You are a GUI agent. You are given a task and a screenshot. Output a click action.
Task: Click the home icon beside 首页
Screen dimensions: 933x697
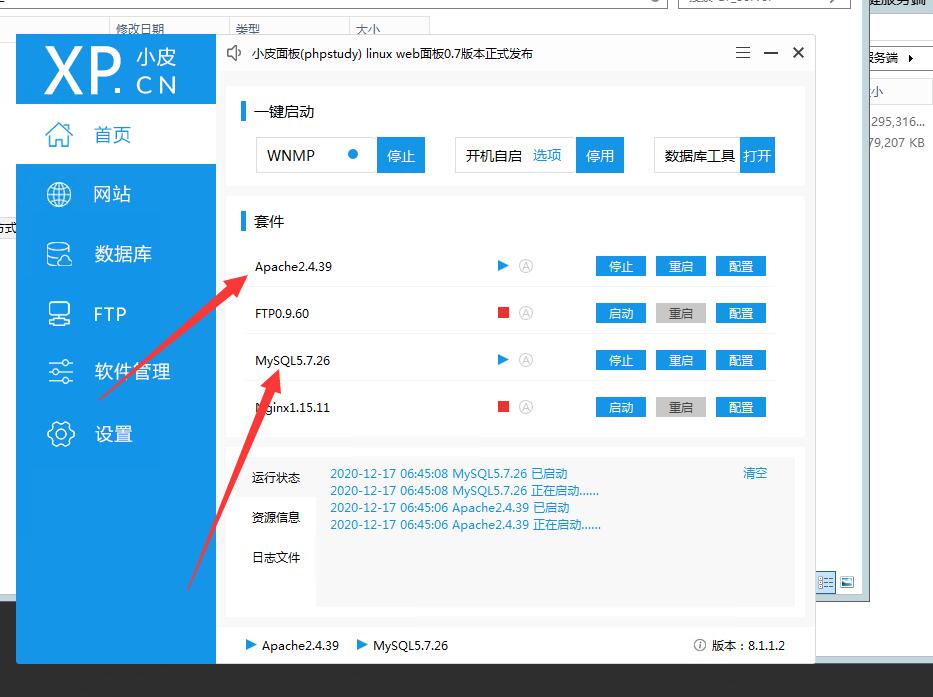[x=60, y=134]
